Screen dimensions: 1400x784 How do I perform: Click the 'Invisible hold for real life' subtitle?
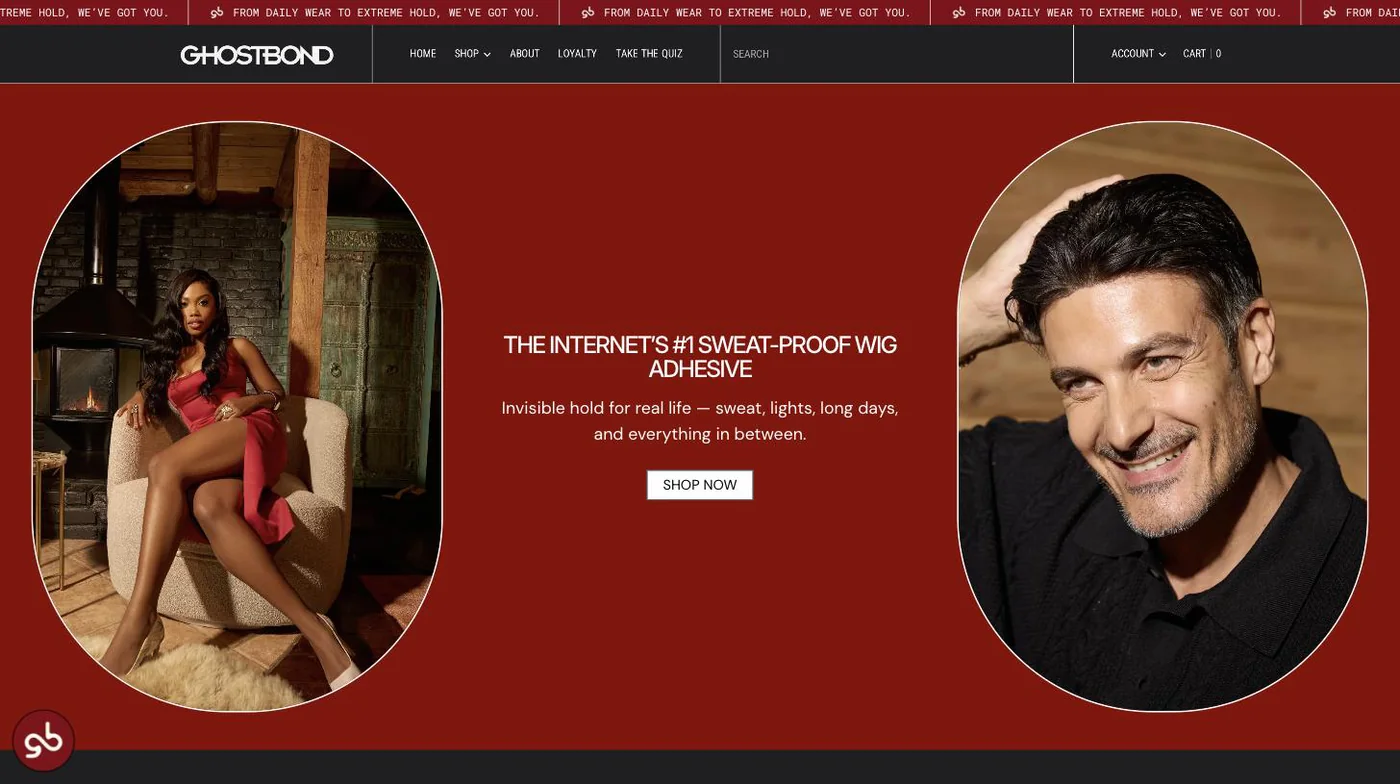point(700,421)
